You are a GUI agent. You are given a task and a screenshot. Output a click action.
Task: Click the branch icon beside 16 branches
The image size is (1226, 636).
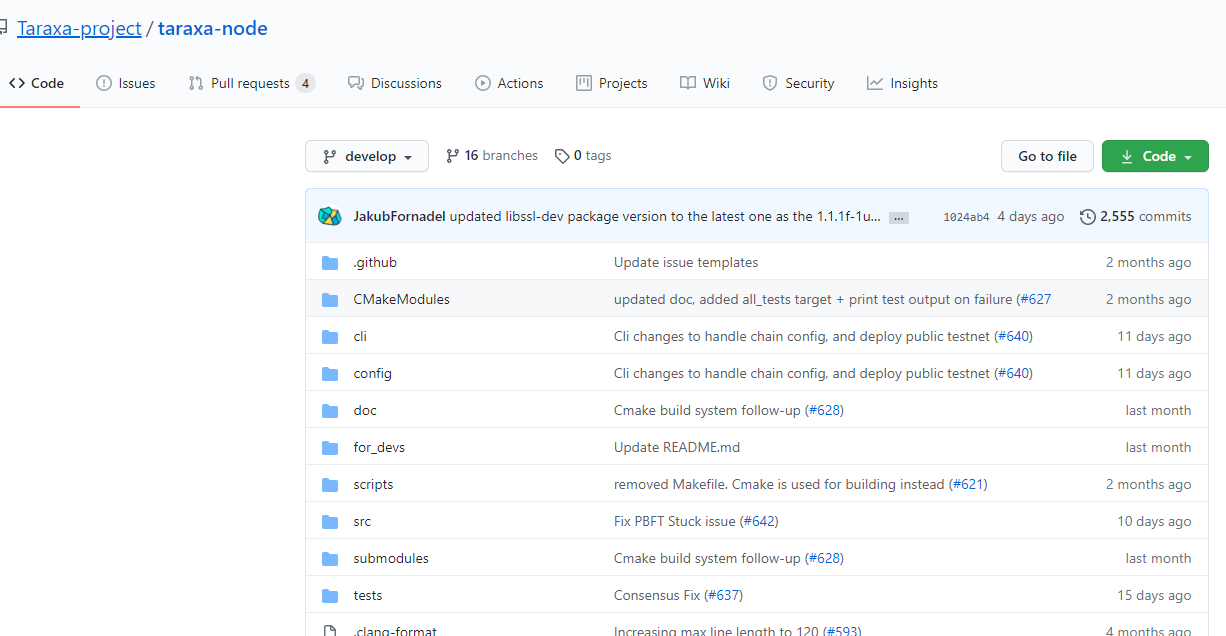[x=453, y=156]
